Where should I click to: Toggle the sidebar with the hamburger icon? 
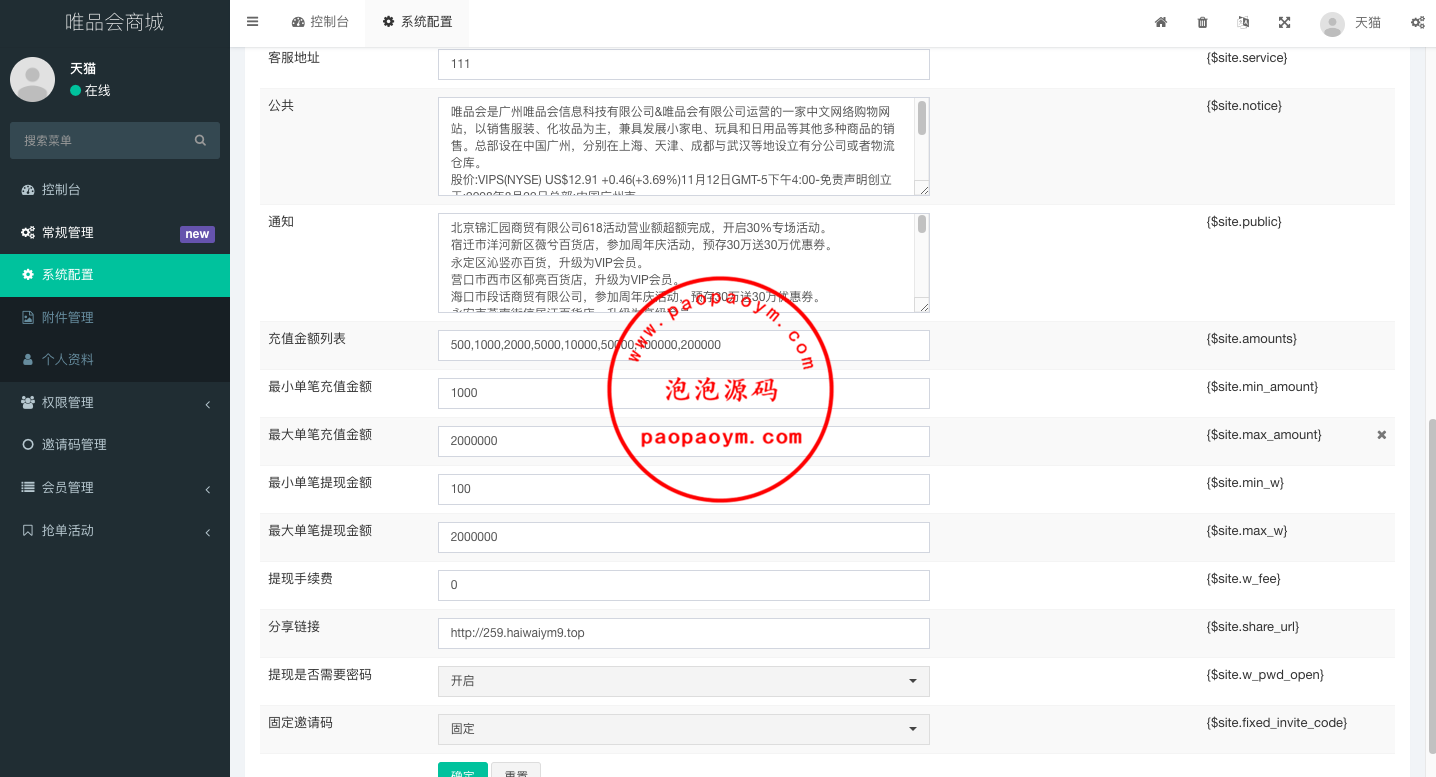click(x=252, y=22)
